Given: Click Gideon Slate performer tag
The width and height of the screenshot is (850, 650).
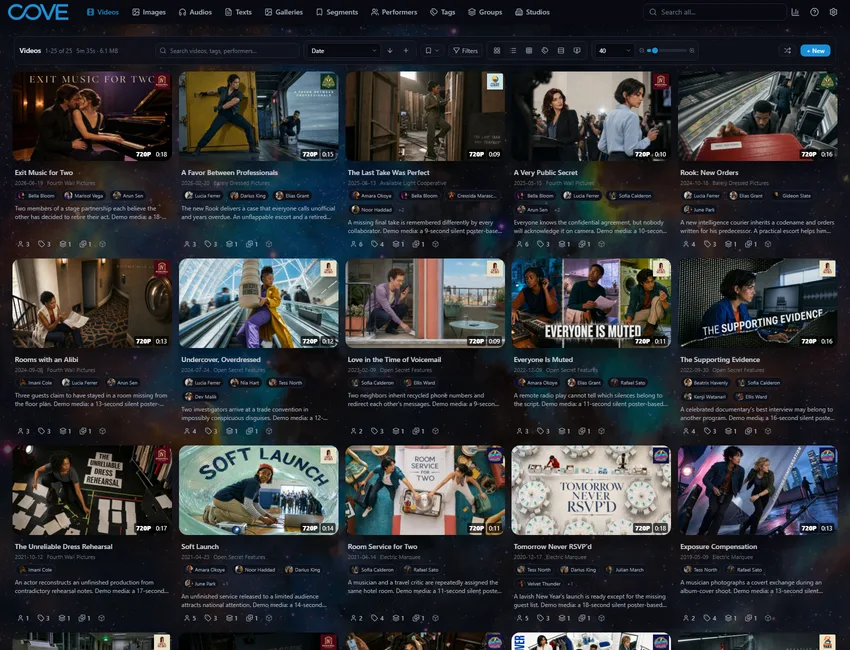Looking at the screenshot, I should (x=792, y=196).
